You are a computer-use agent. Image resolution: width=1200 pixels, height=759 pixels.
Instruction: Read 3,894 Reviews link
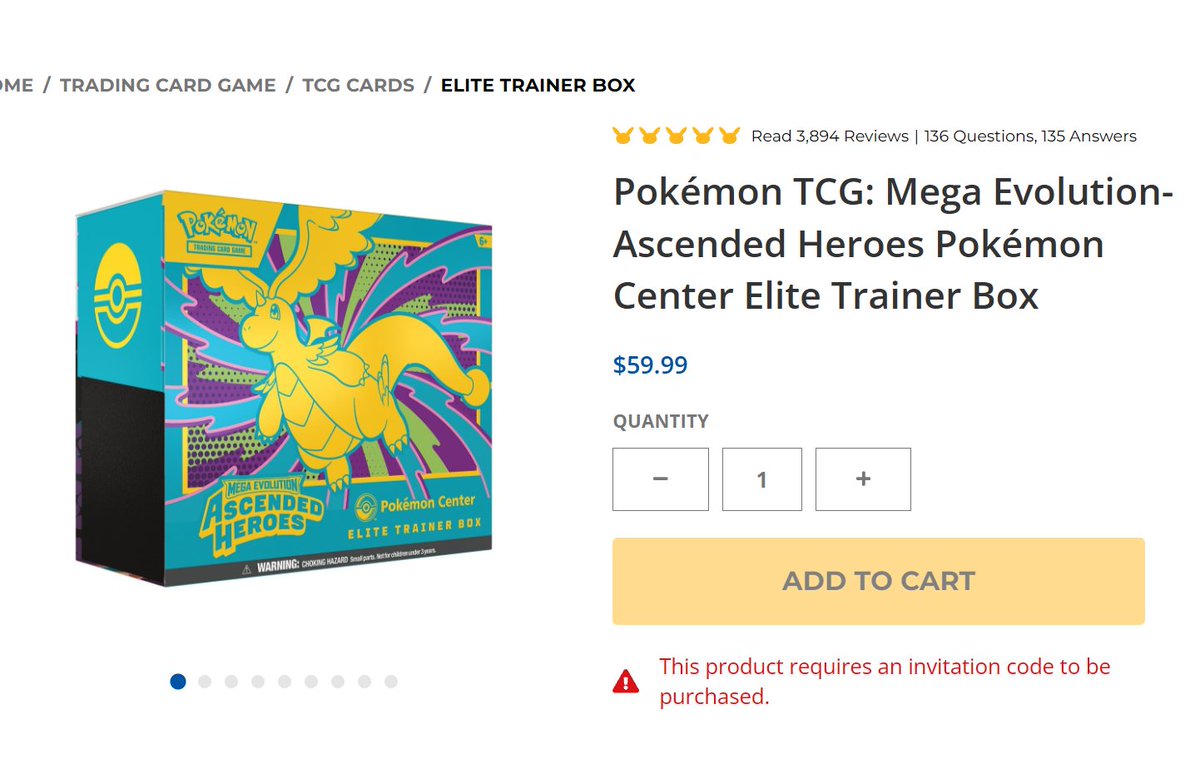pyautogui.click(x=830, y=136)
